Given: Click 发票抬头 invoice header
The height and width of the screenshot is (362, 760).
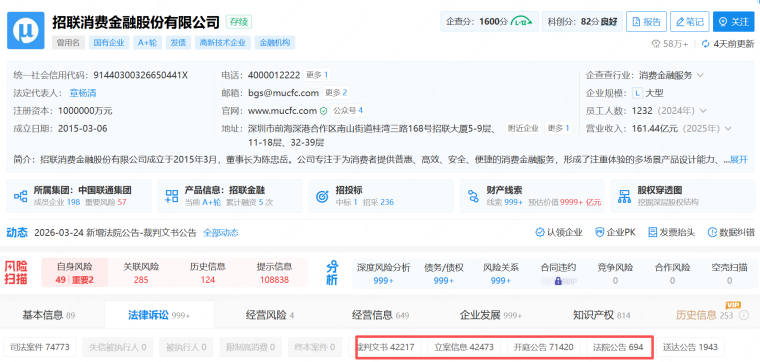Looking at the screenshot, I should tap(672, 233).
